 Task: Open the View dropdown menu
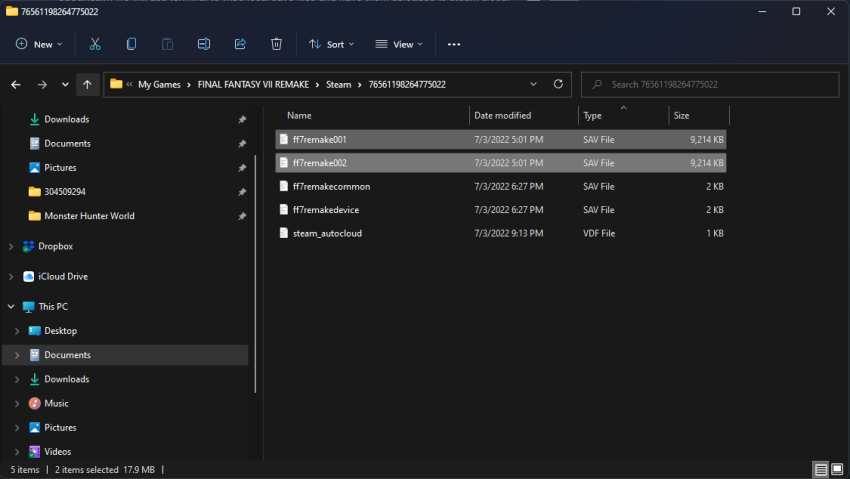coord(398,44)
